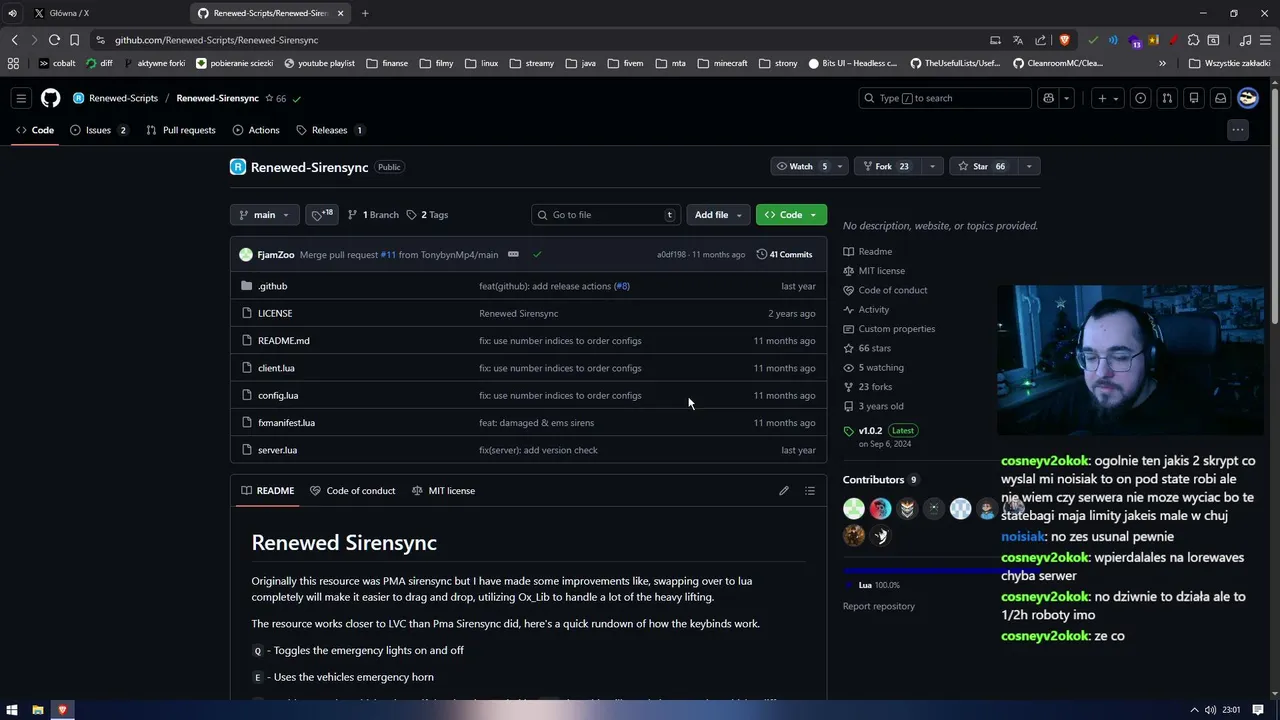
Task: Open client.lua file
Action: pyautogui.click(x=276, y=368)
